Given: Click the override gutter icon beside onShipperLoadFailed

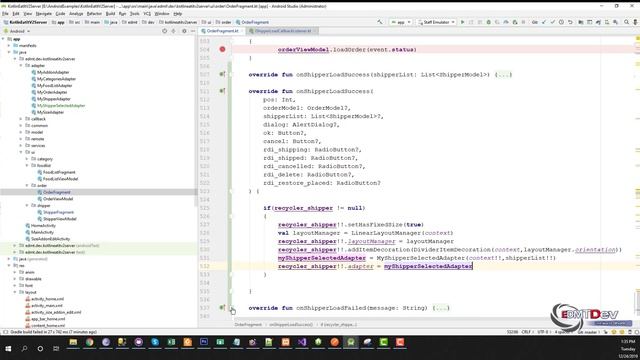Looking at the screenshot, I should click(x=222, y=307).
